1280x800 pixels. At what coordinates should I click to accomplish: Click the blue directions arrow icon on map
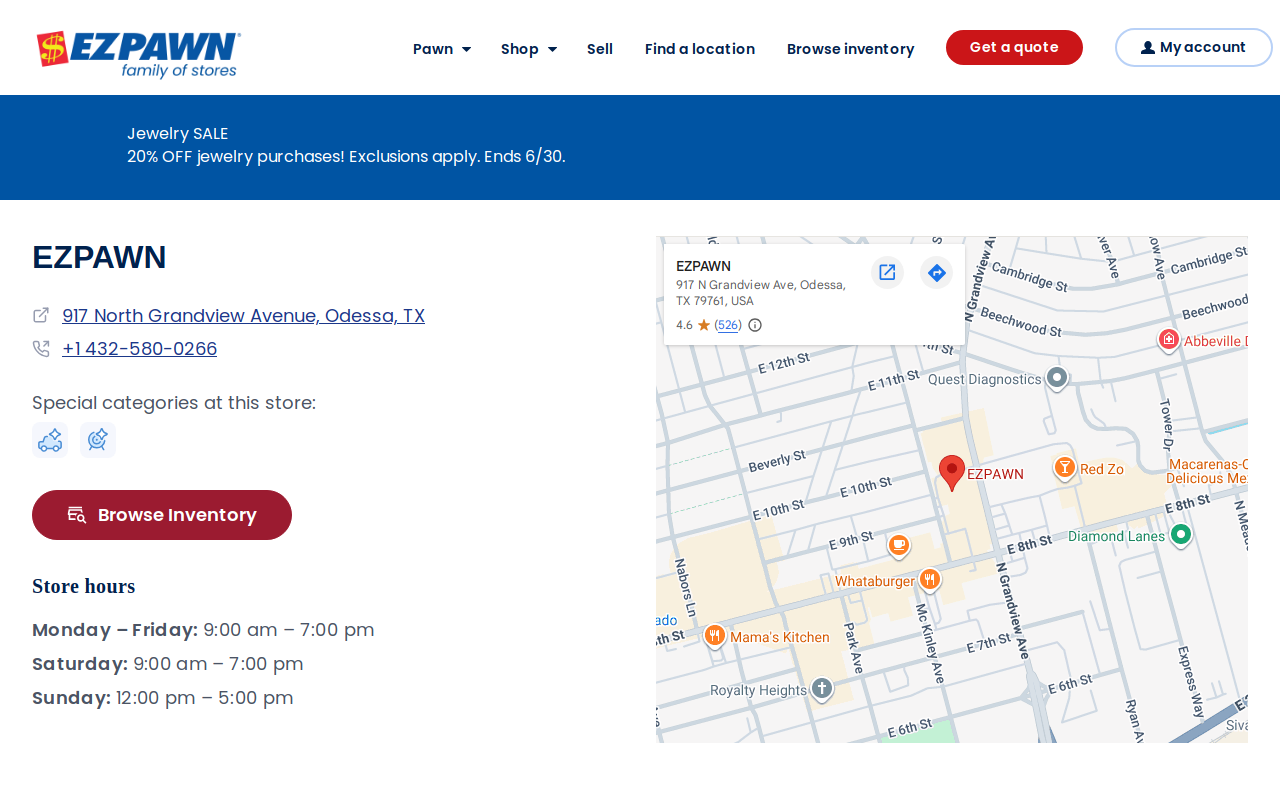point(936,272)
